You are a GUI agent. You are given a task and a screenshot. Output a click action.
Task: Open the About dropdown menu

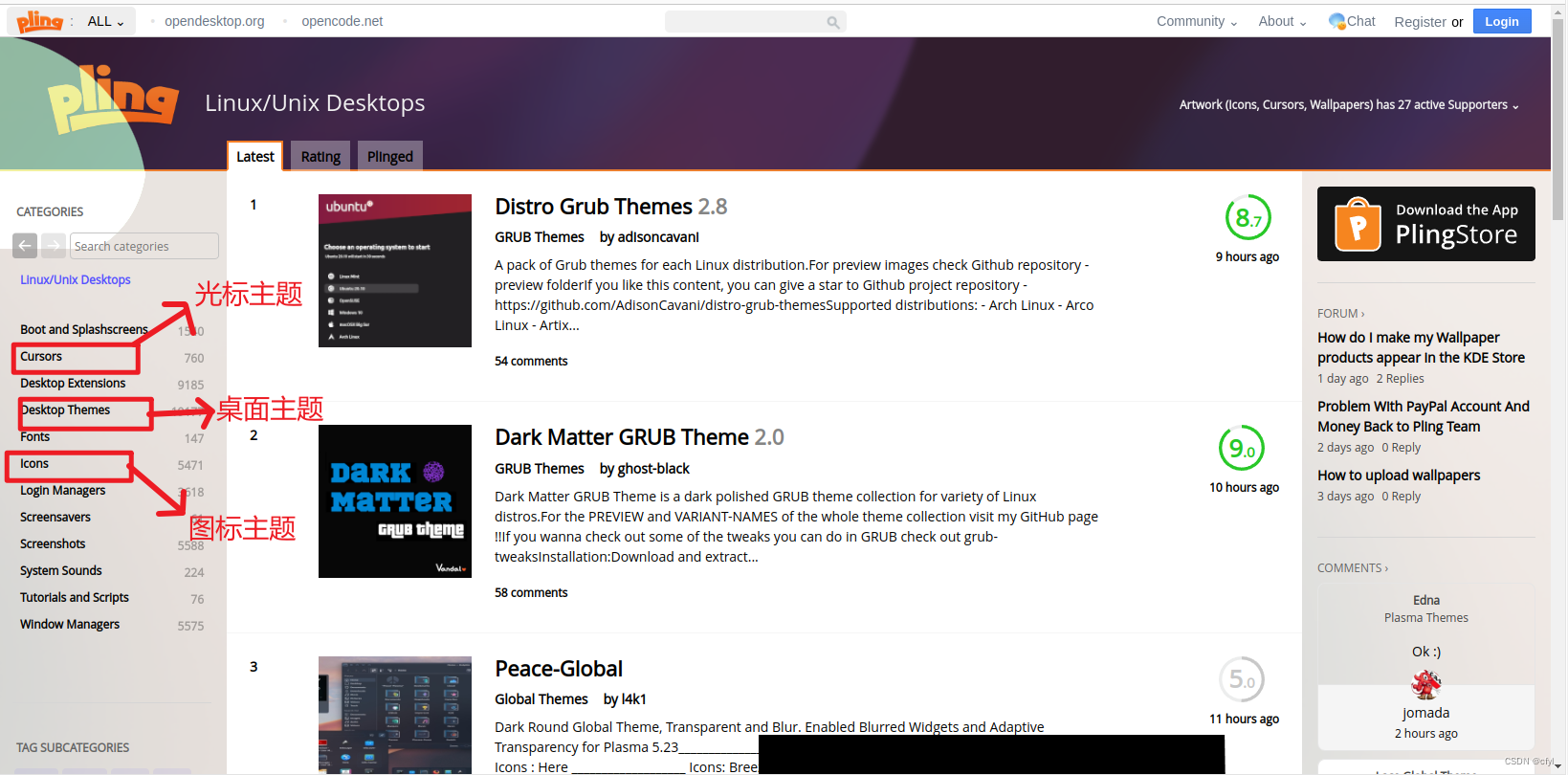click(x=1282, y=21)
